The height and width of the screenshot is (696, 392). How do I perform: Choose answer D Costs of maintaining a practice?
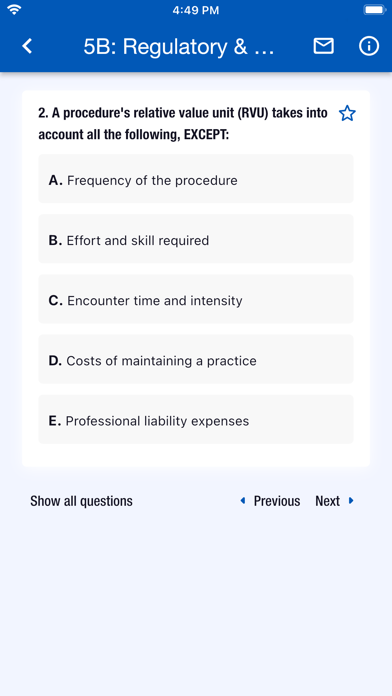(x=196, y=359)
